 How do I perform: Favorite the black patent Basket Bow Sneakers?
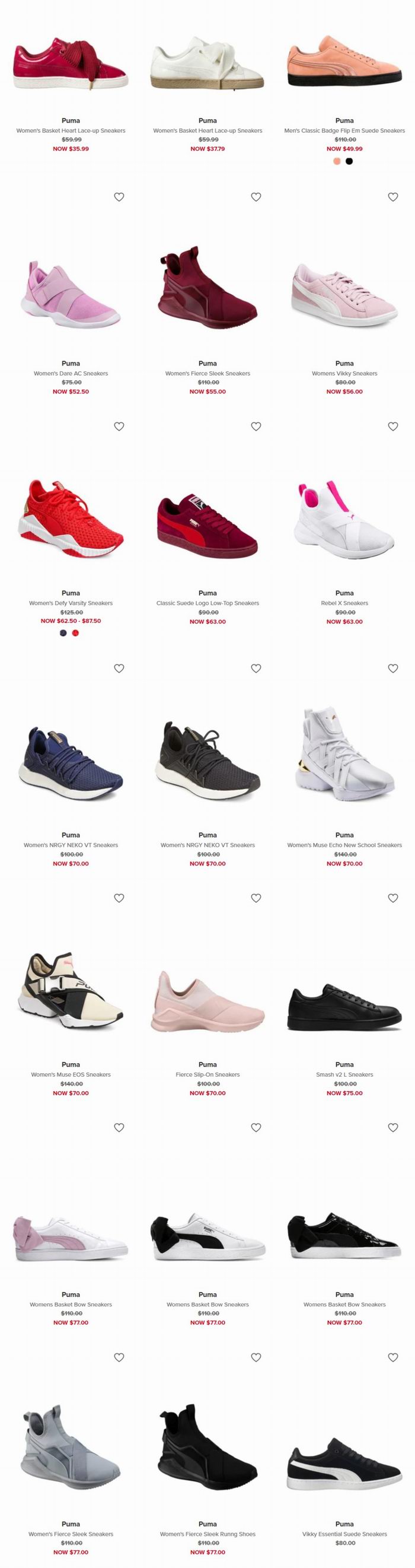[393, 1127]
